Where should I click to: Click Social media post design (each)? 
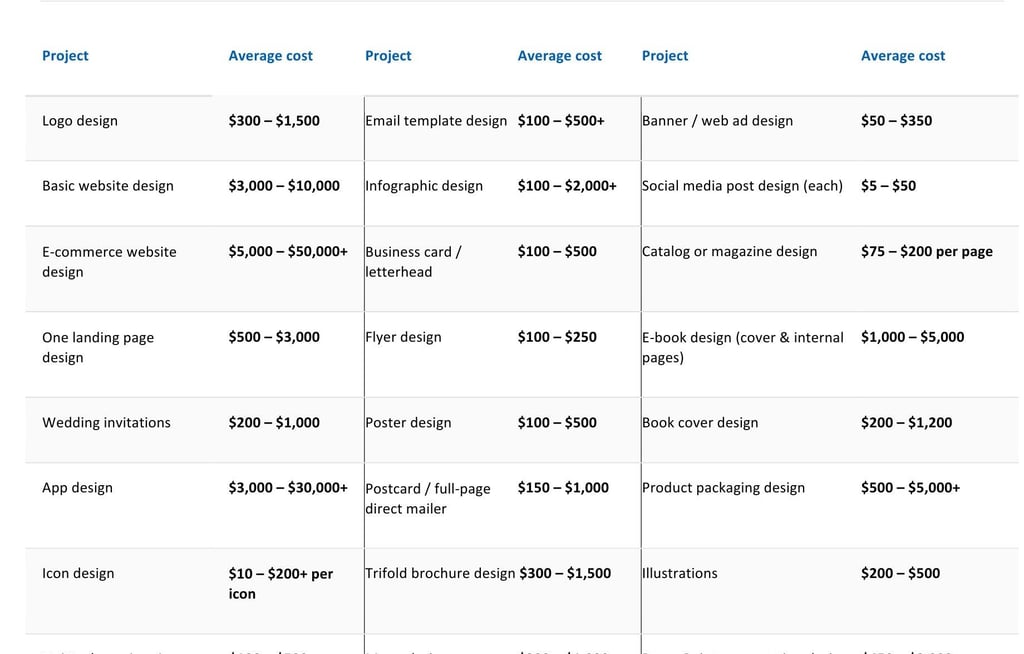(x=742, y=186)
